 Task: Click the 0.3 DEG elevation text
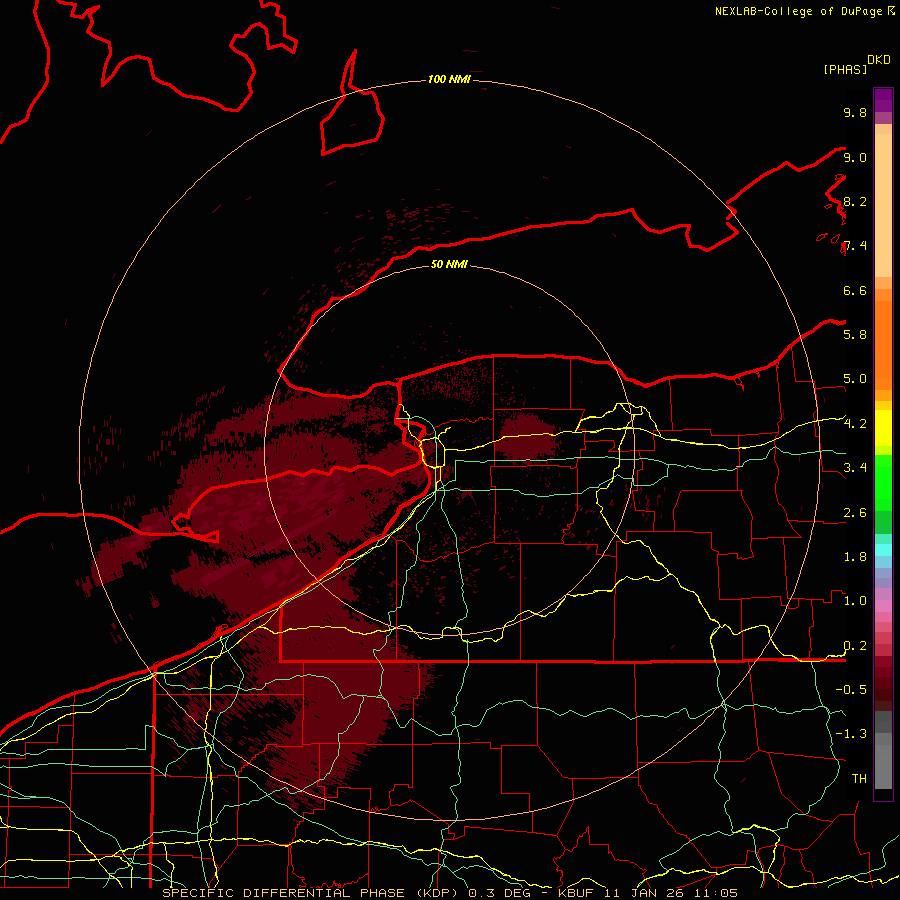click(x=499, y=893)
